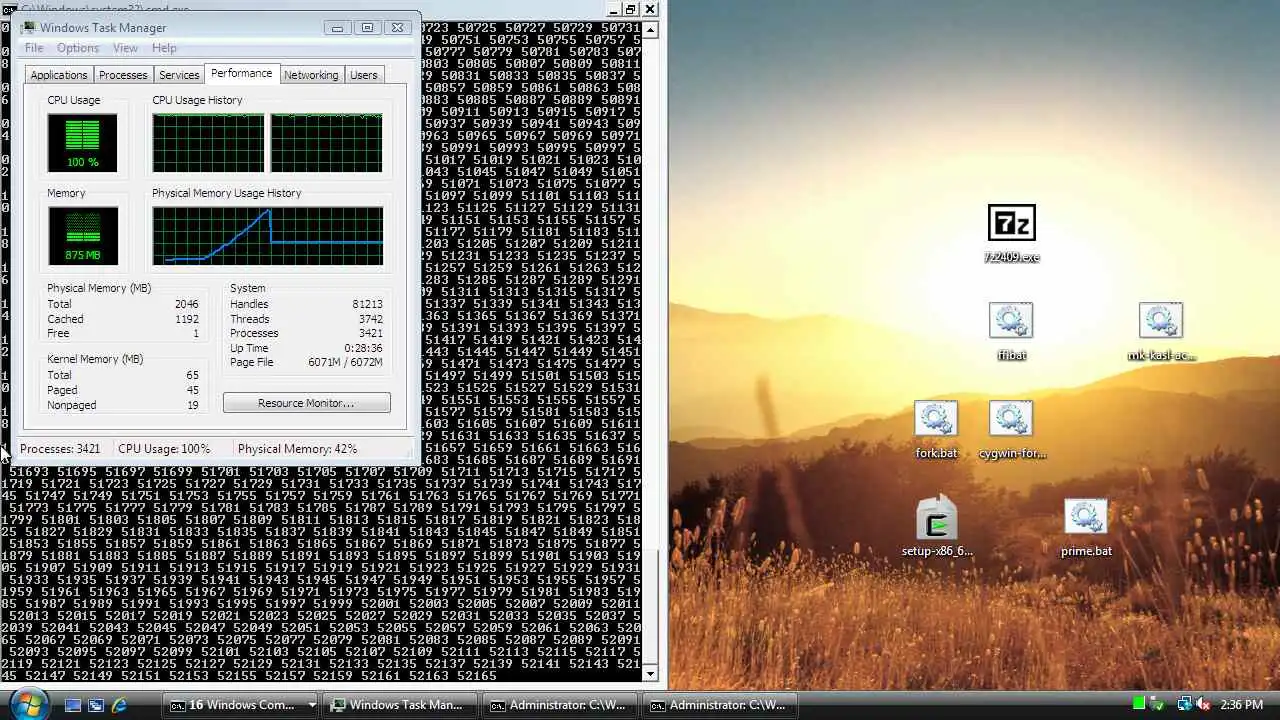This screenshot has width=1280, height=720.
Task: Click the Handles value 81213
Action: tap(366, 304)
